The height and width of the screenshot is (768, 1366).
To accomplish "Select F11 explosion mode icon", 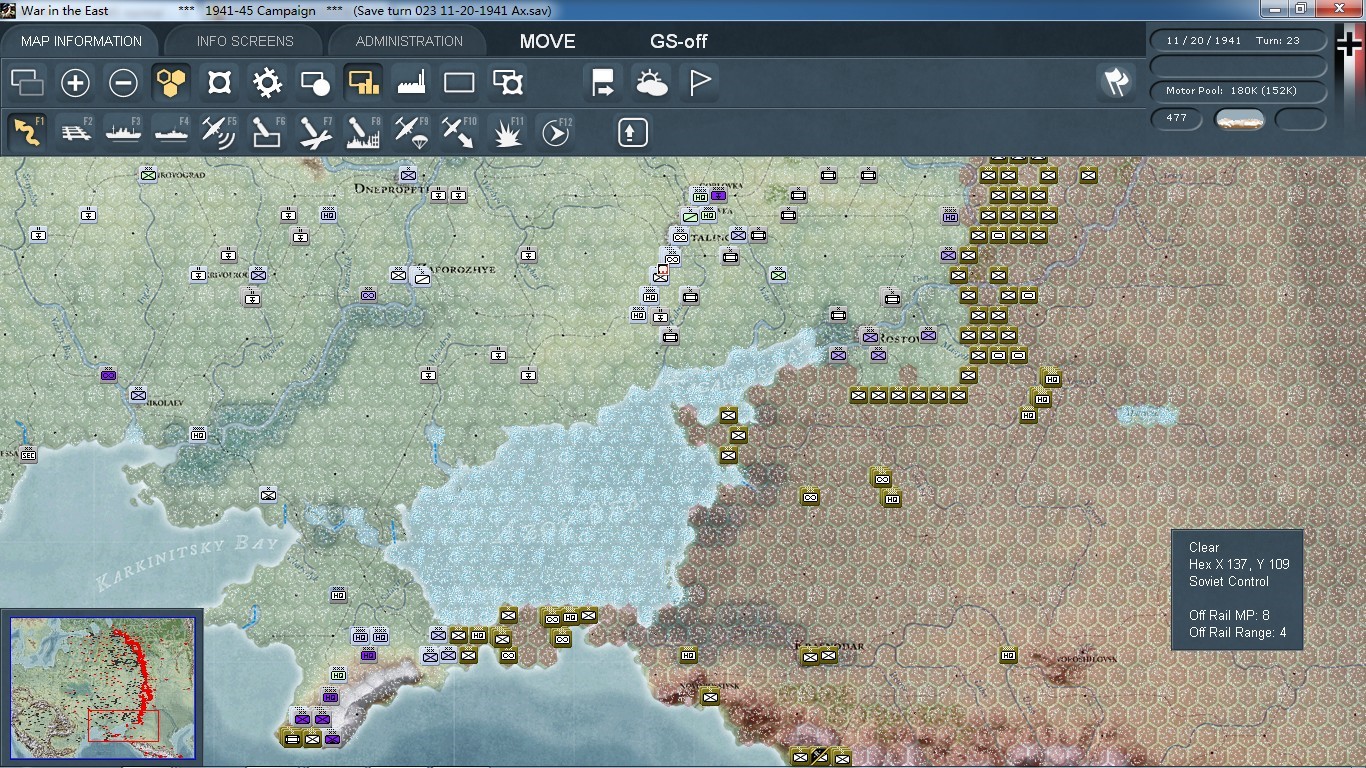I will (x=507, y=132).
